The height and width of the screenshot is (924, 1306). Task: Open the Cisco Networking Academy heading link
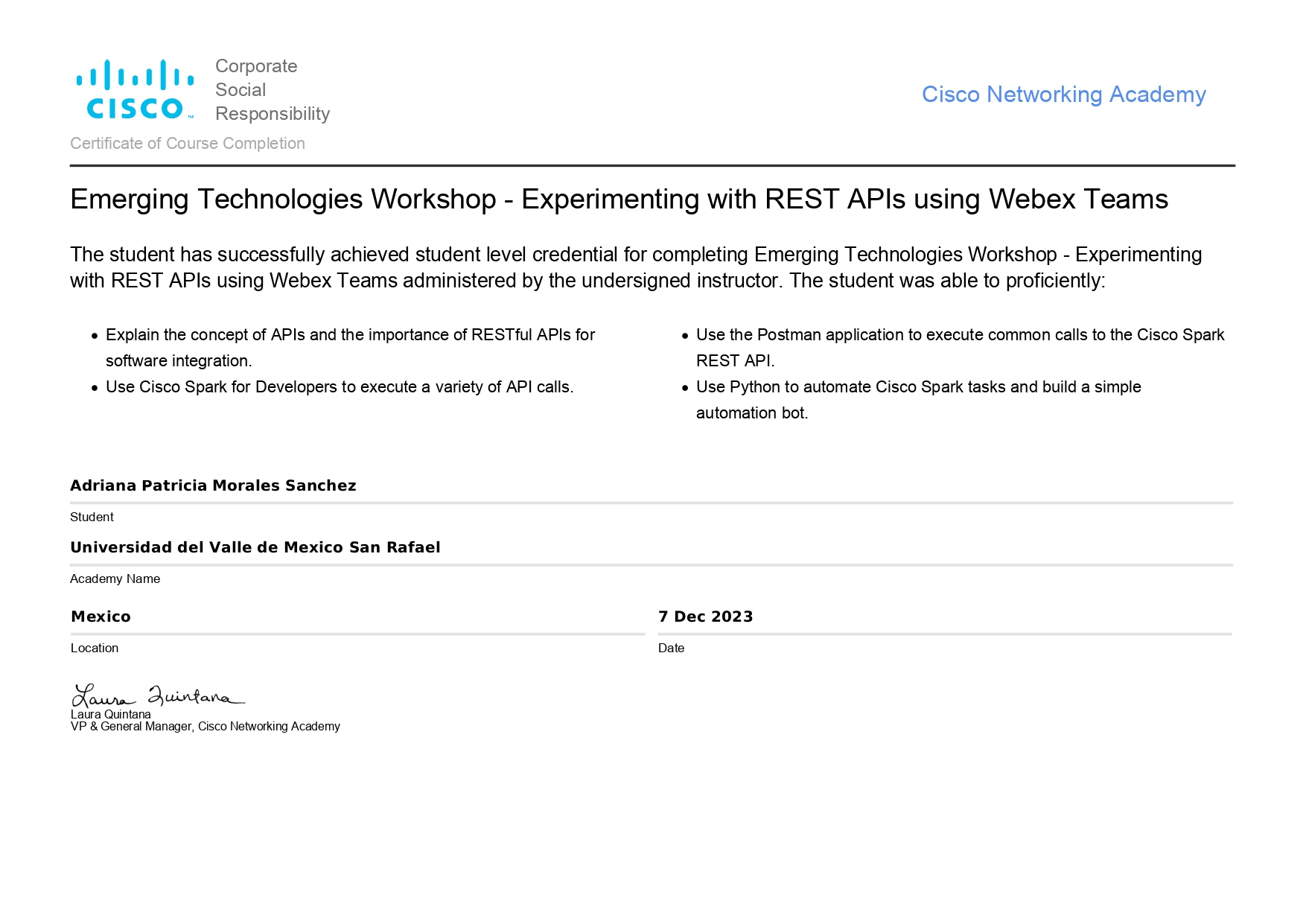[x=1063, y=95]
